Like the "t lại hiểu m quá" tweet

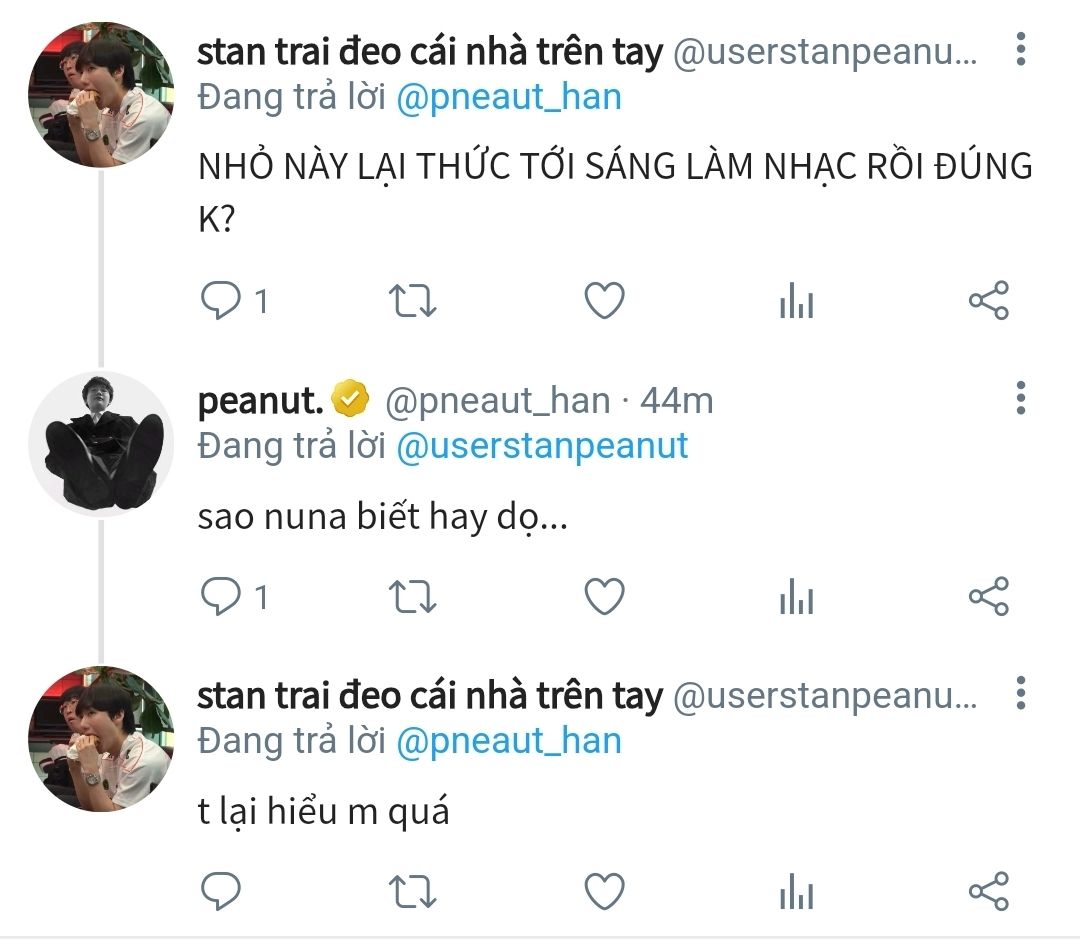604,890
